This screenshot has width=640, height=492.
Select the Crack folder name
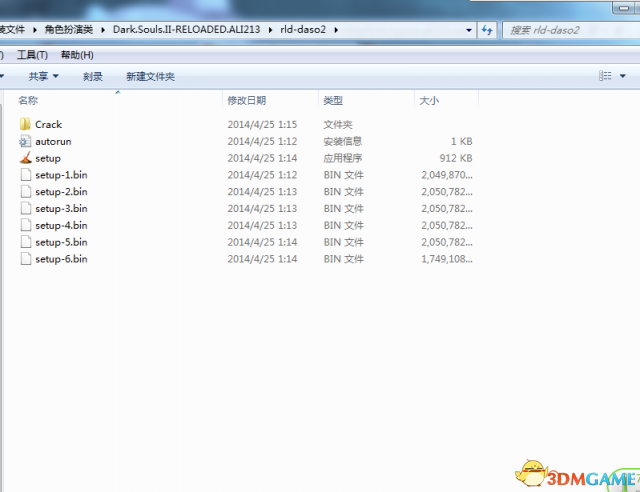[49, 124]
